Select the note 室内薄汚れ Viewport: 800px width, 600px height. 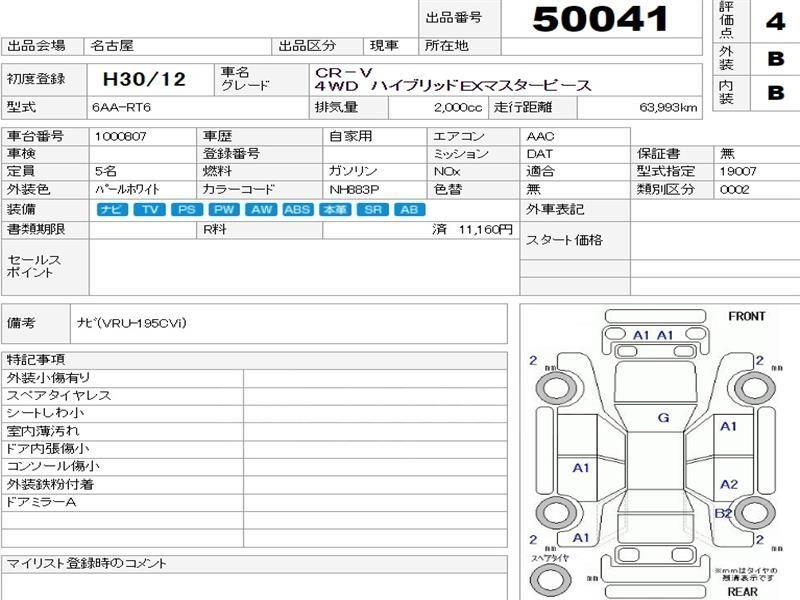pos(43,431)
